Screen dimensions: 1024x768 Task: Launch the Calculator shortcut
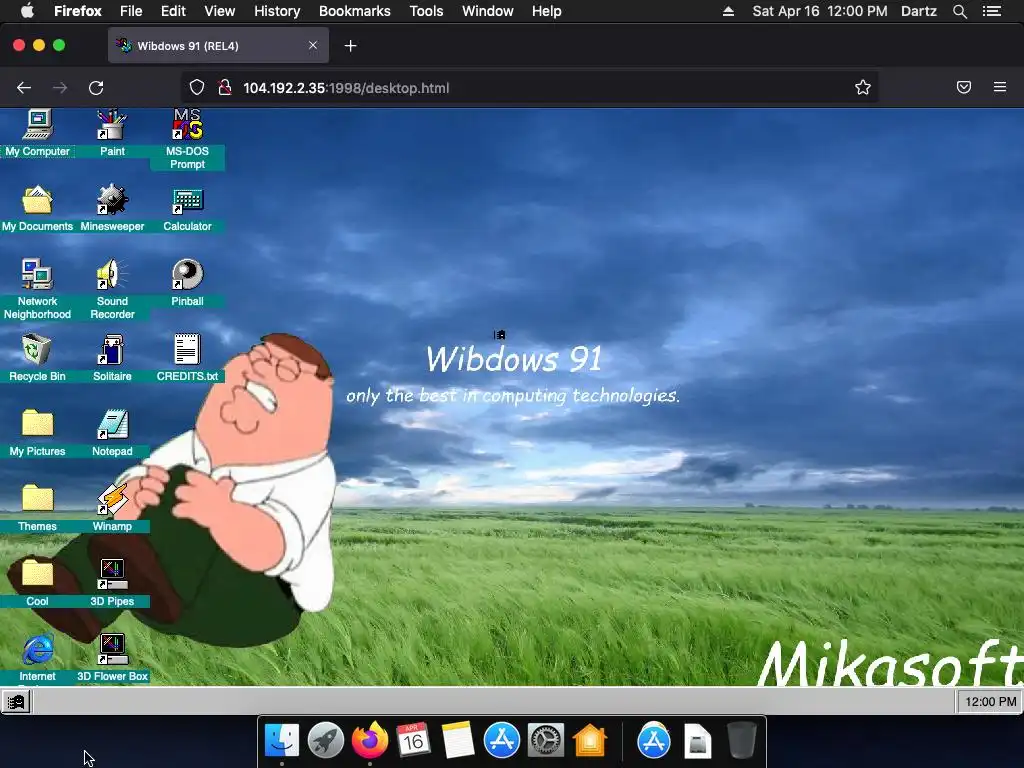(187, 208)
